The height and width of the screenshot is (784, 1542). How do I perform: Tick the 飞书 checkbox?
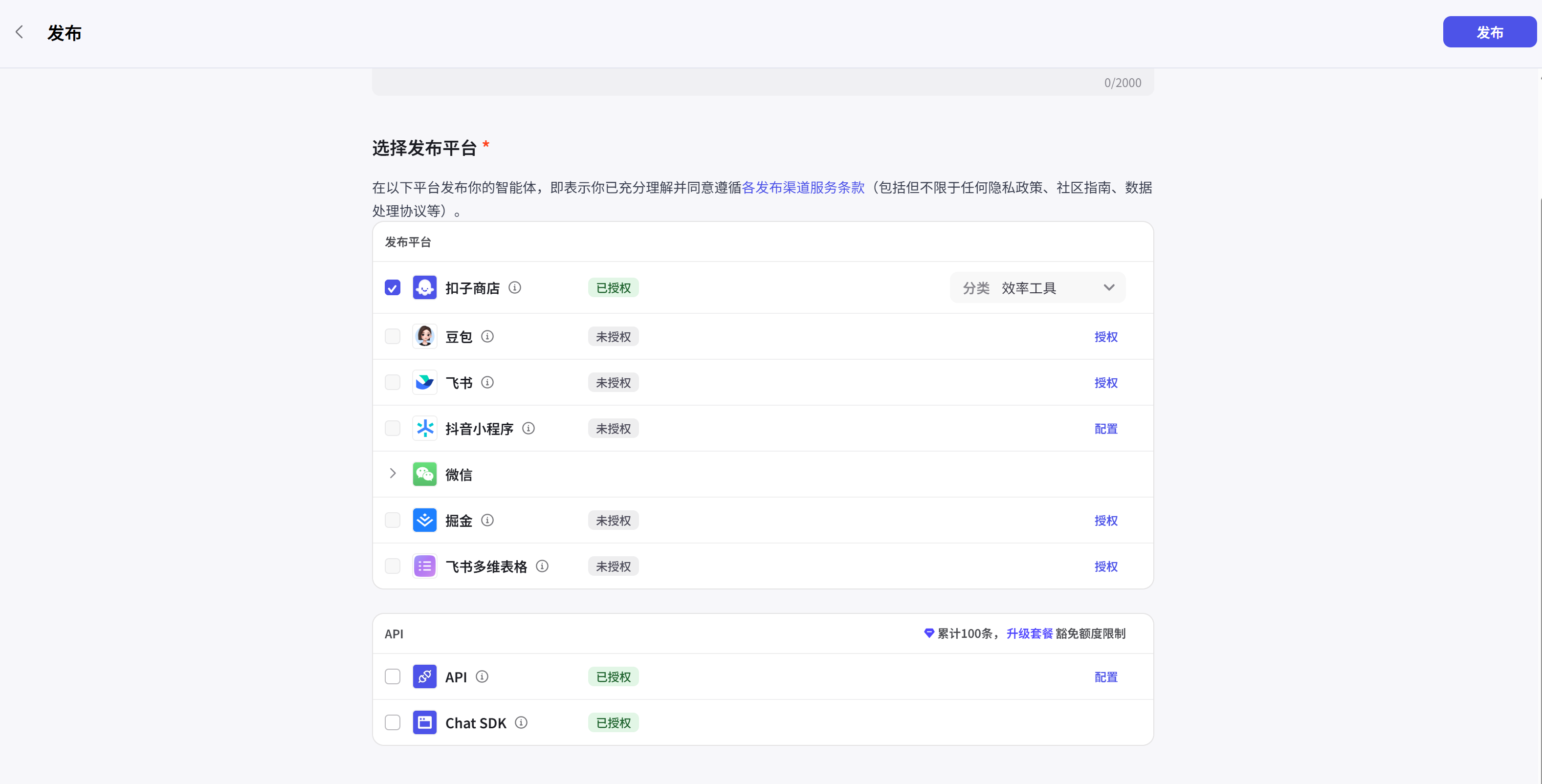tap(393, 382)
